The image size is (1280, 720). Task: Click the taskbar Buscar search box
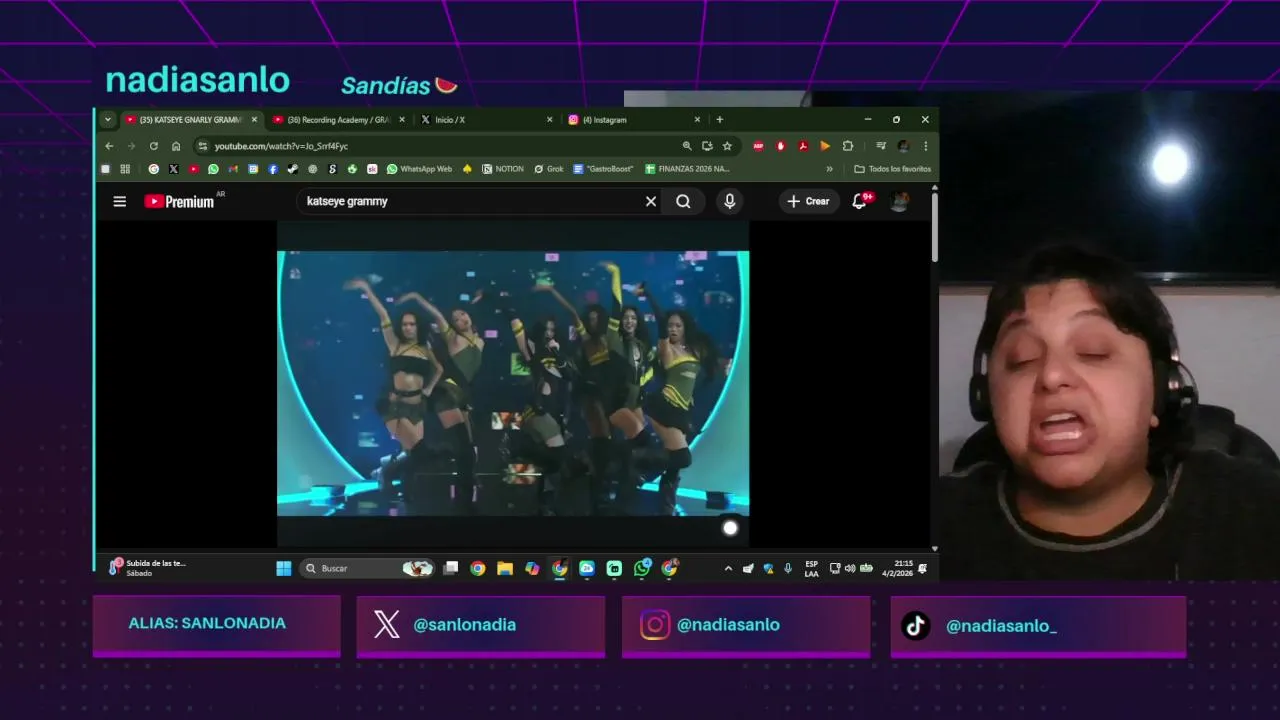(x=367, y=568)
